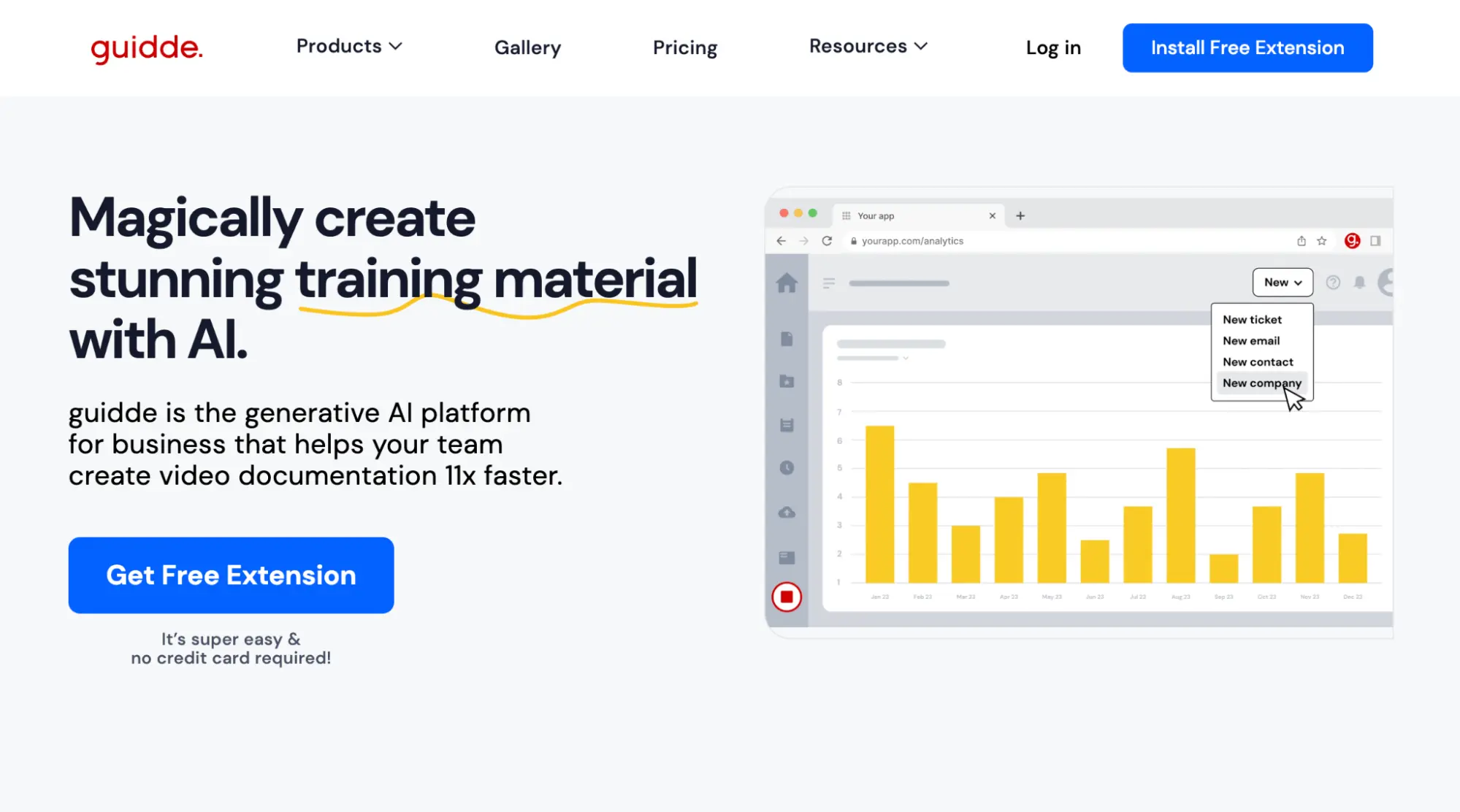
Task: Open the New dropdown in mockup app
Action: [1283, 283]
